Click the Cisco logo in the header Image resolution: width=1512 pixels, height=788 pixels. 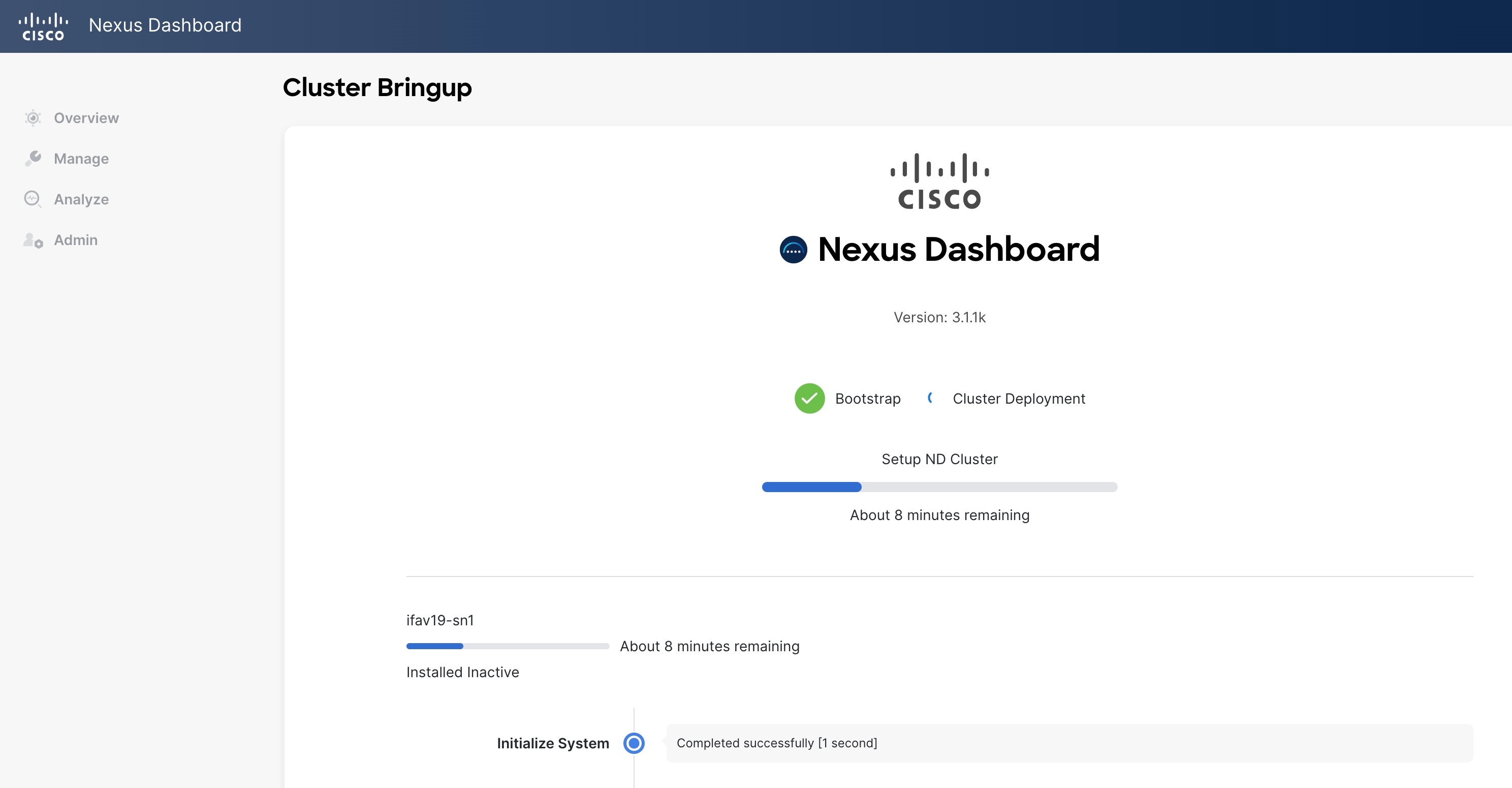tap(43, 26)
